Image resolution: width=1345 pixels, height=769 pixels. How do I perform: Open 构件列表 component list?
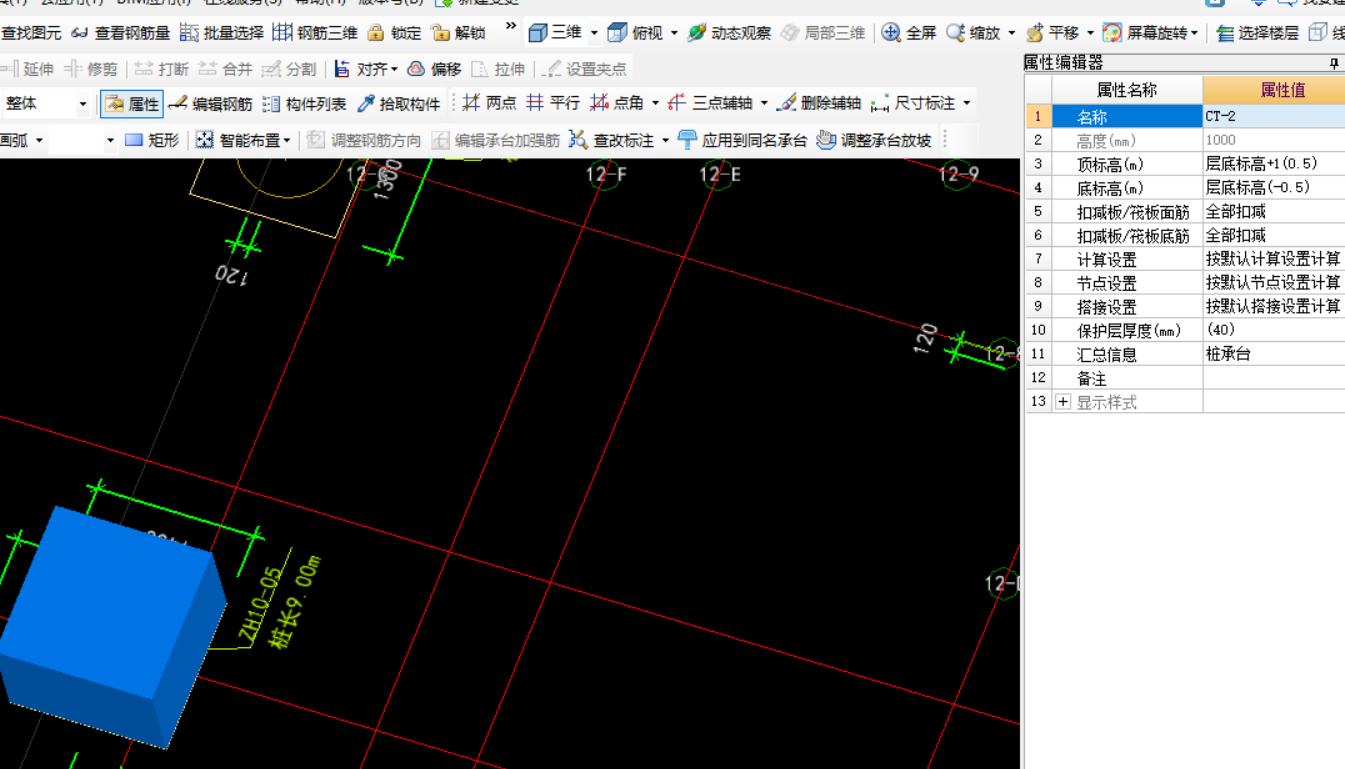[304, 104]
